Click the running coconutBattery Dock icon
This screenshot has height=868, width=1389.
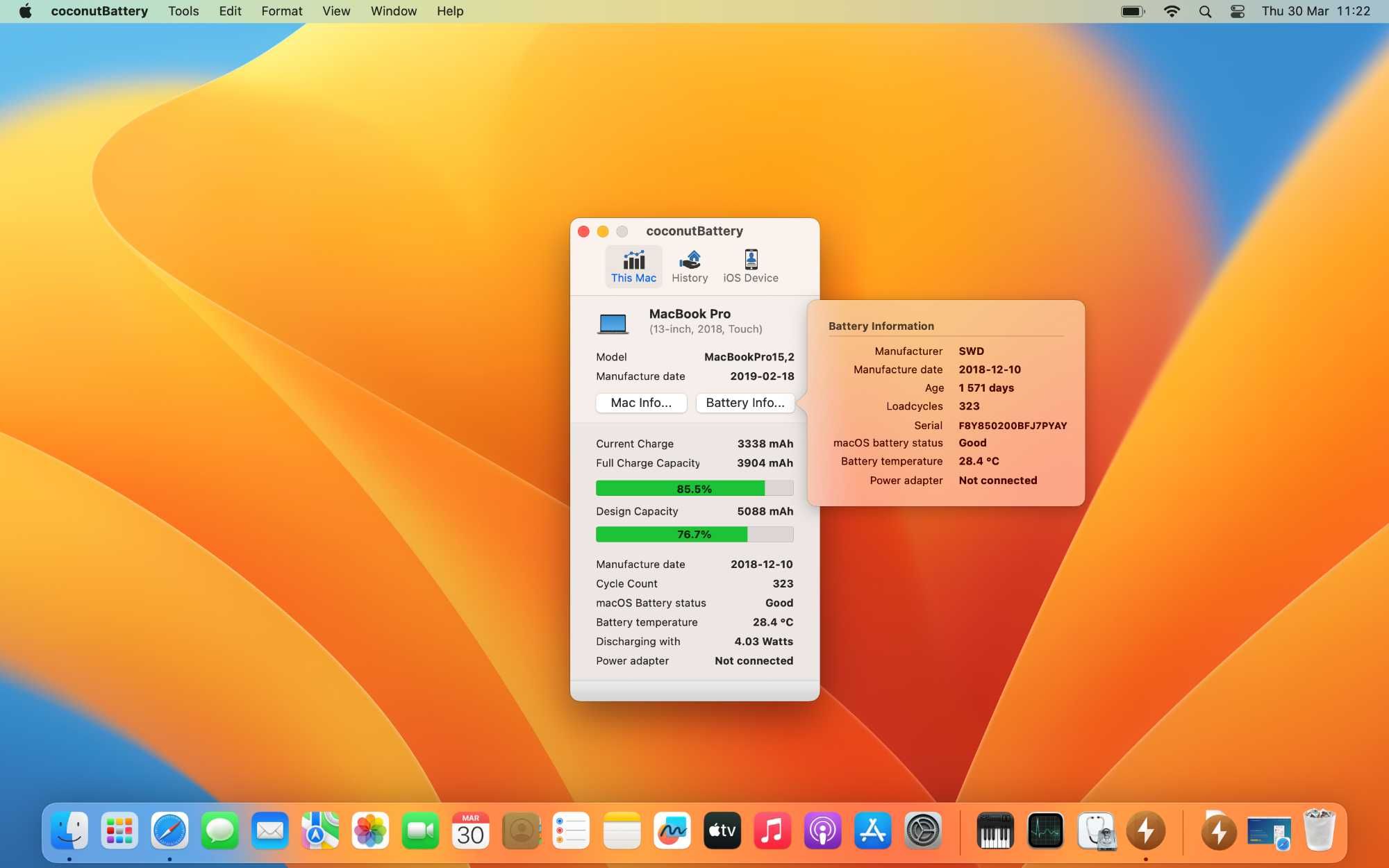point(1146,831)
